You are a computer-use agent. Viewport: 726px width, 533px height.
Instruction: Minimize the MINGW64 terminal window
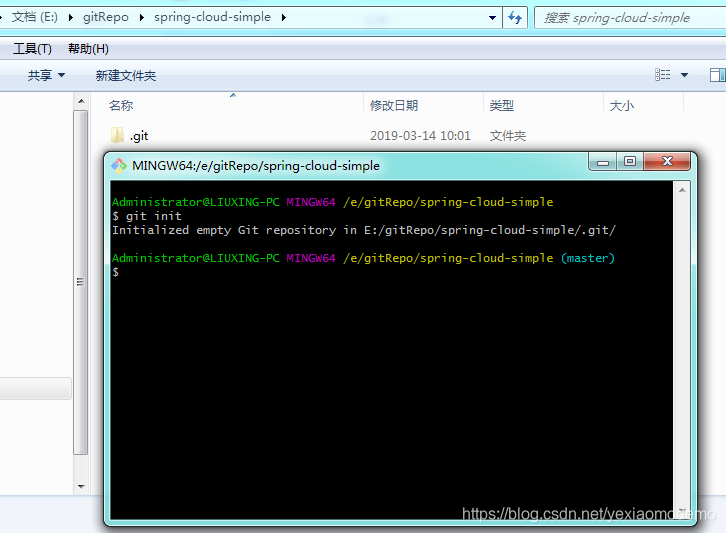coord(602,162)
